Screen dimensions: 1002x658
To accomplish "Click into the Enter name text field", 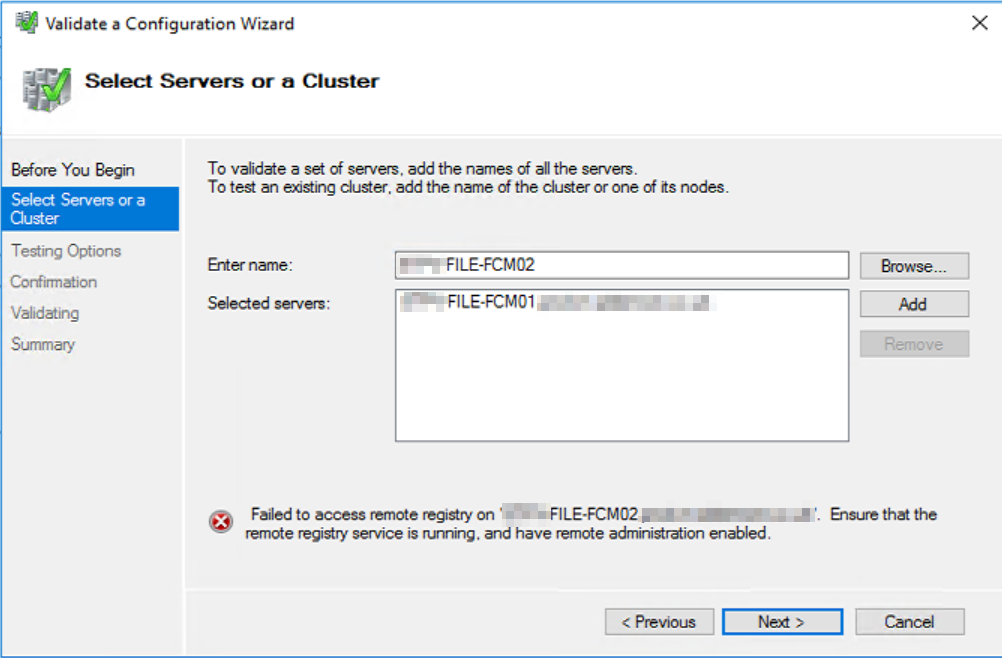I will [622, 265].
